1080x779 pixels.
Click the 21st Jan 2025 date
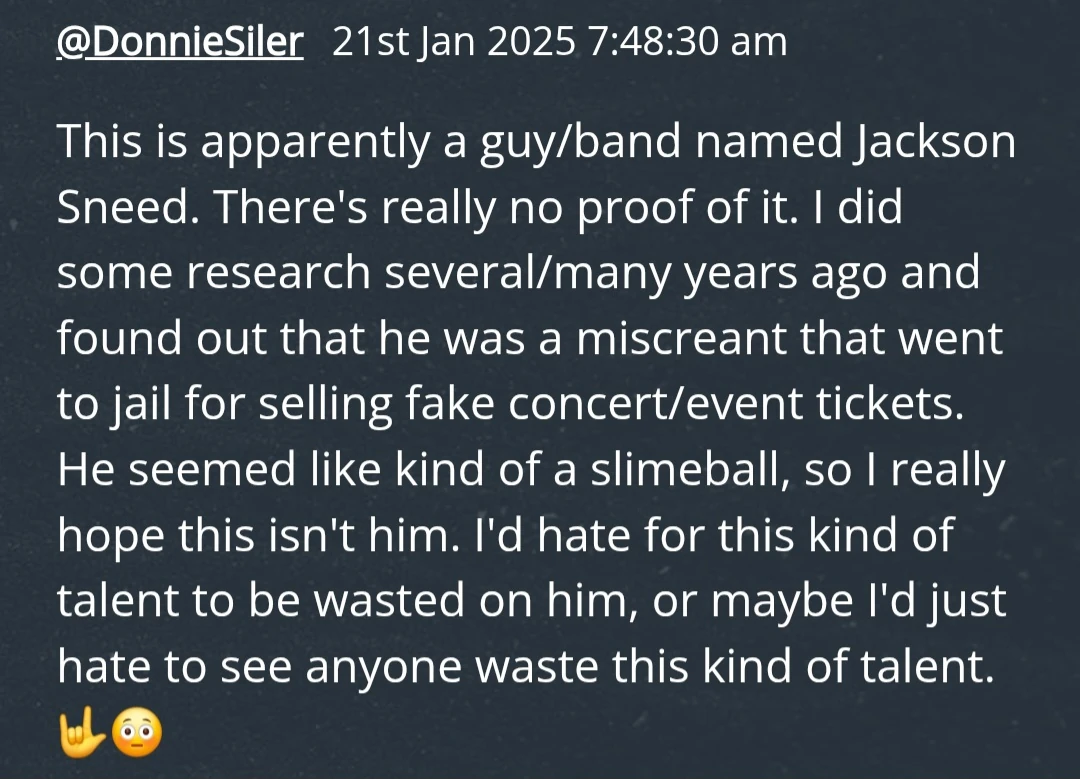(x=454, y=42)
